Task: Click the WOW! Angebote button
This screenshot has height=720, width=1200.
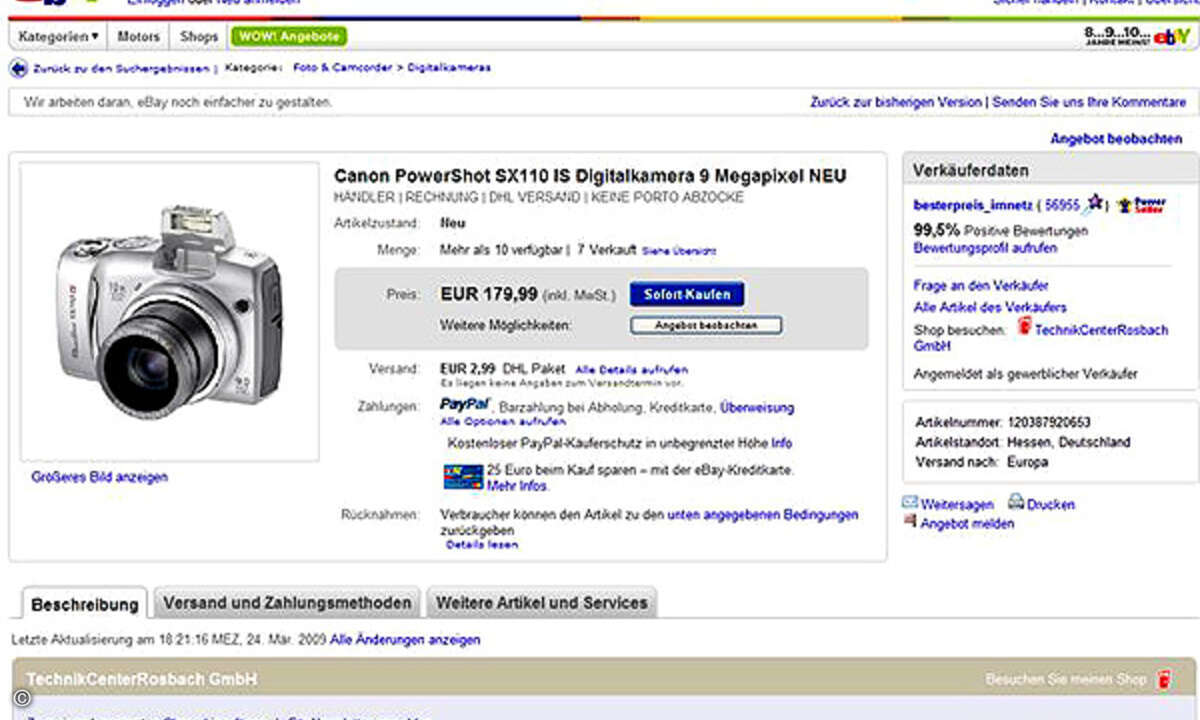Action: click(x=289, y=36)
